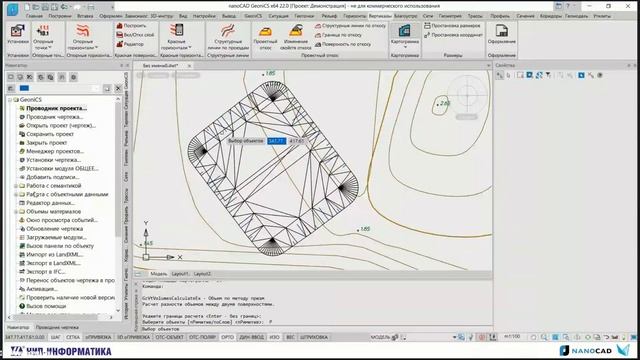This screenshot has width=640, height=360.
Task: Open the Сечения ribbon tab
Action: click(x=525, y=16)
